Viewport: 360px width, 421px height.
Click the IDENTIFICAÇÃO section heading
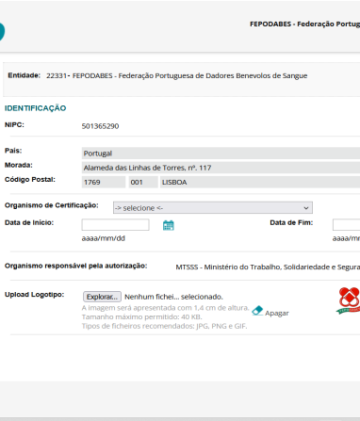(x=35, y=108)
